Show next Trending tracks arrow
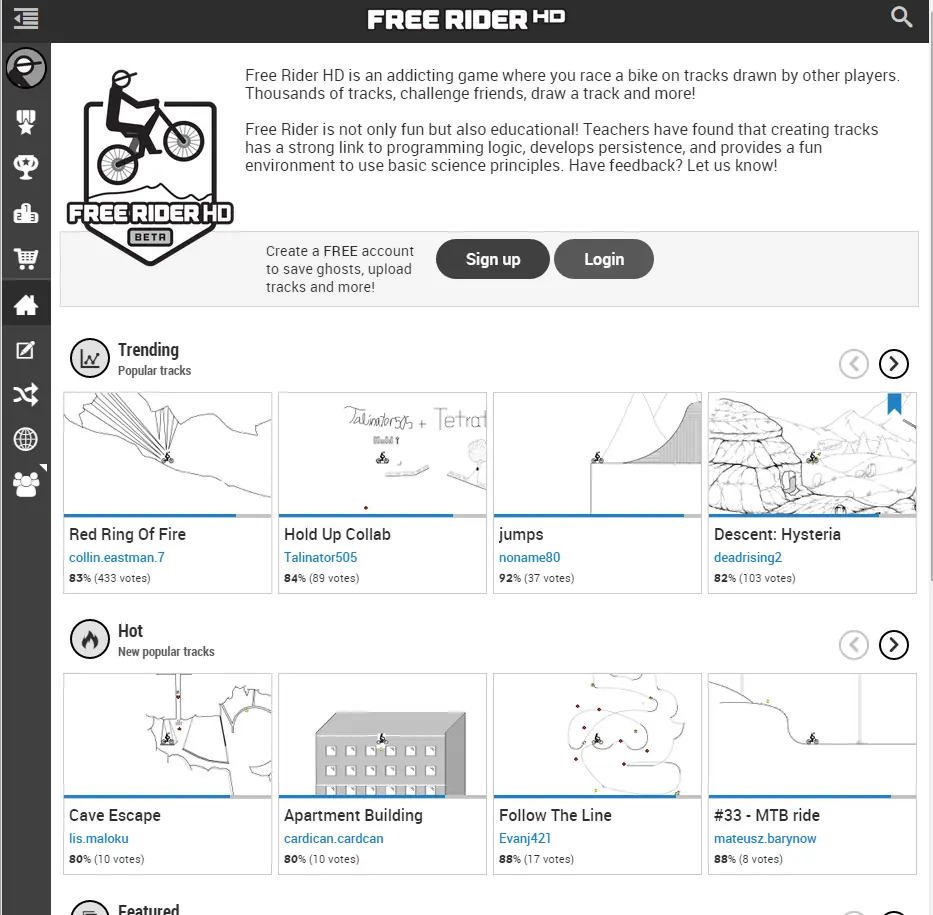Viewport: 933px width, 915px height. tap(893, 364)
